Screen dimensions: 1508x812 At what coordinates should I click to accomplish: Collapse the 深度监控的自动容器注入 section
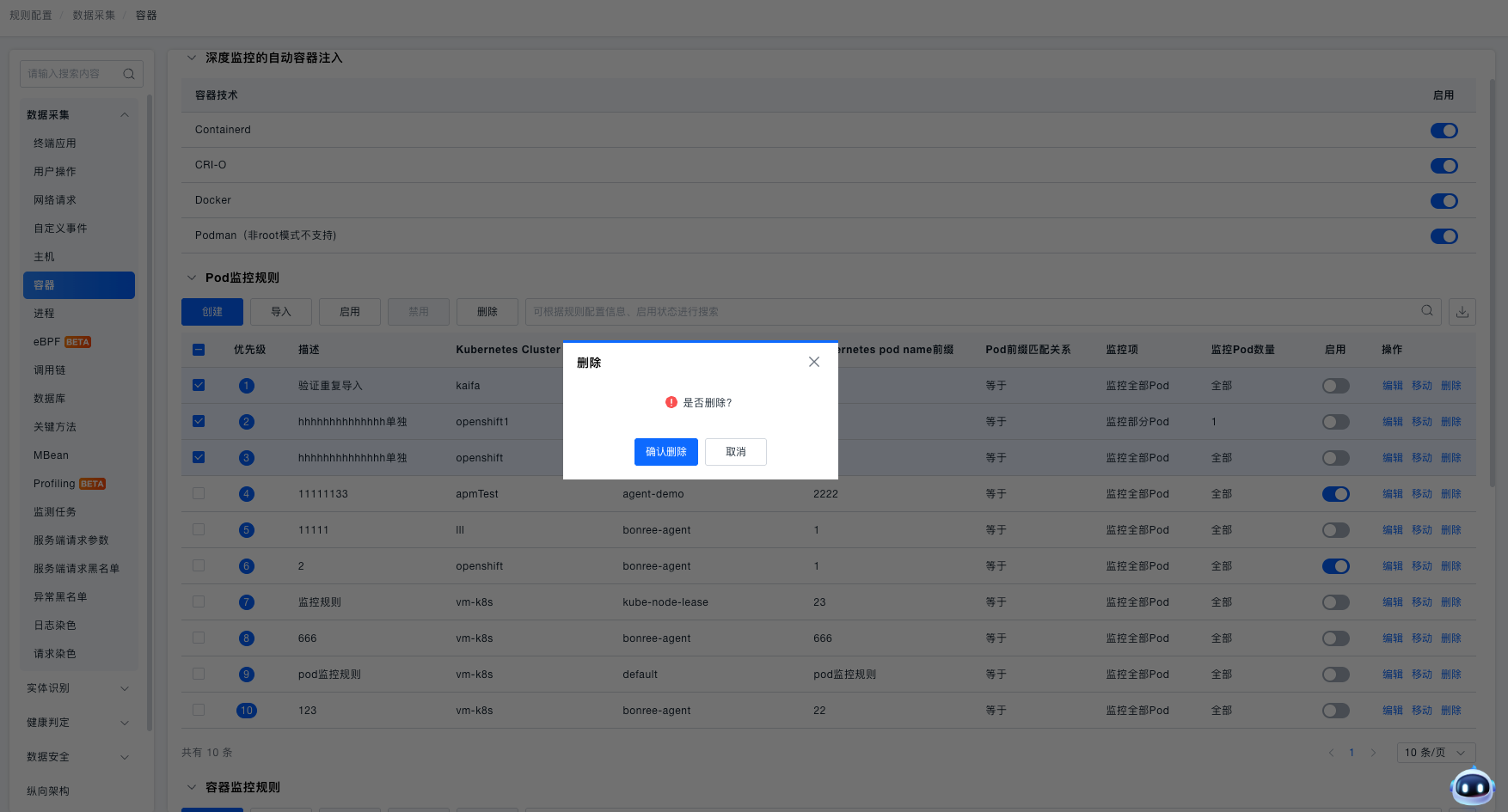192,58
